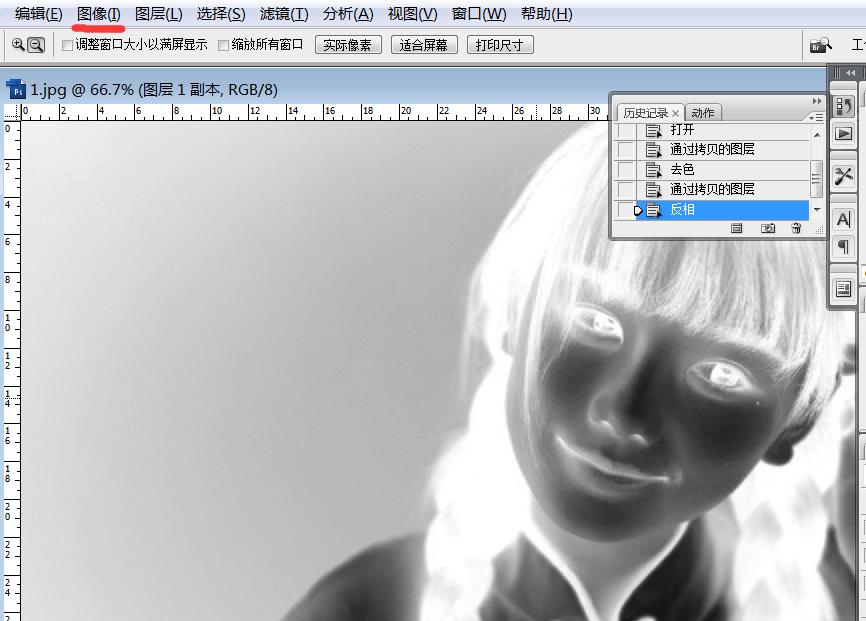Click the 适合屏幕 button
This screenshot has height=621, width=866.
424,45
